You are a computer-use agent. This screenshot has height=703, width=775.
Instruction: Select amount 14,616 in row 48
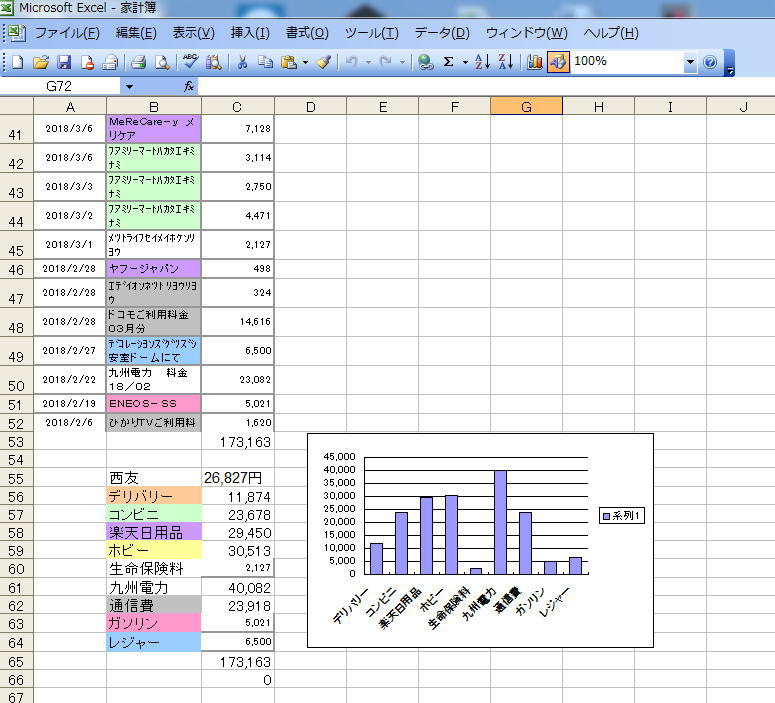coord(238,322)
